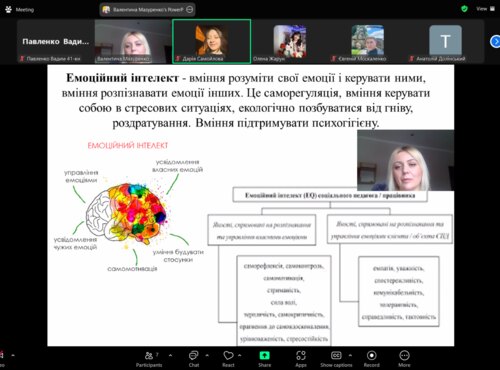
Task: Open the Participants panel
Action: tap(149, 359)
